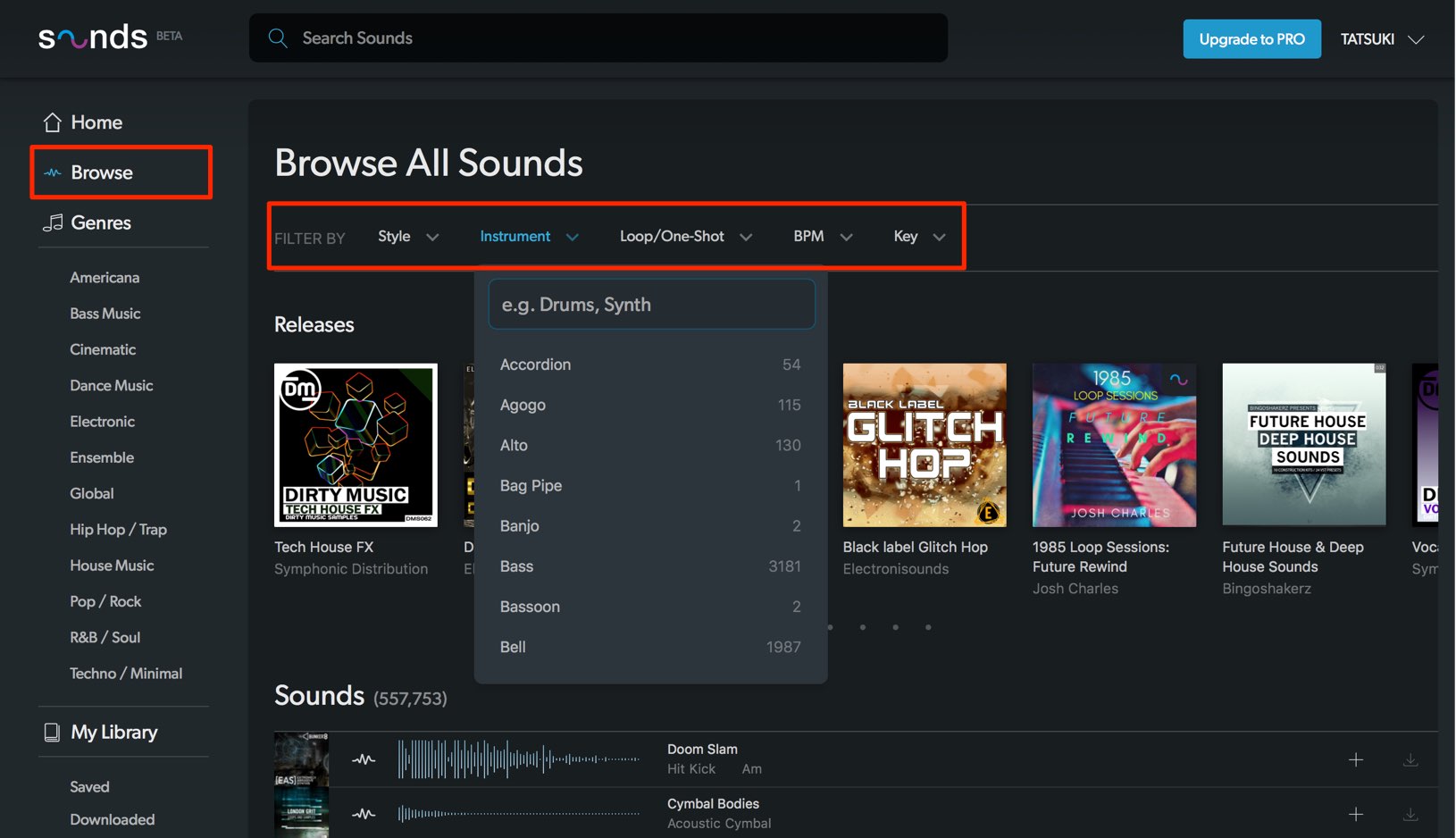This screenshot has width=1456, height=838.
Task: Select Agogo instrument option
Action: click(650, 405)
